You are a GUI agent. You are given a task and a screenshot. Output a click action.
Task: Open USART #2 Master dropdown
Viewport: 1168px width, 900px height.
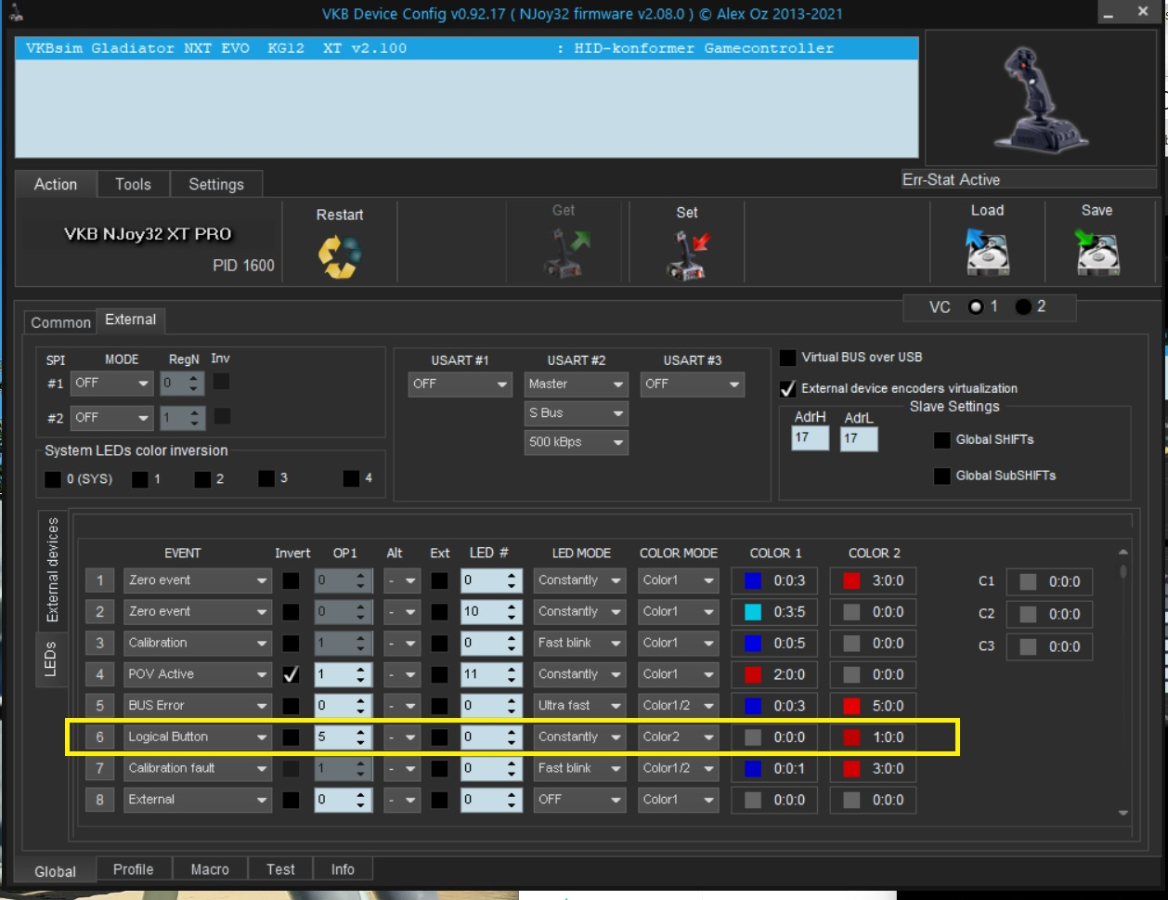(x=575, y=384)
